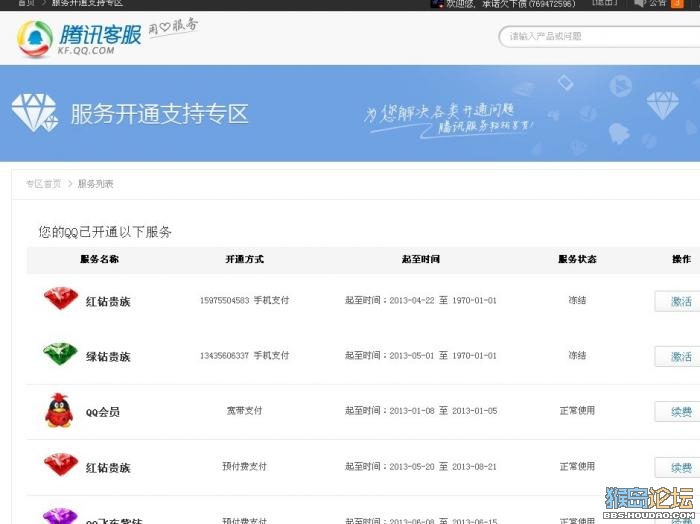Click the 正常使用 status for QQ会员
The image size is (700, 524).
coord(577,411)
